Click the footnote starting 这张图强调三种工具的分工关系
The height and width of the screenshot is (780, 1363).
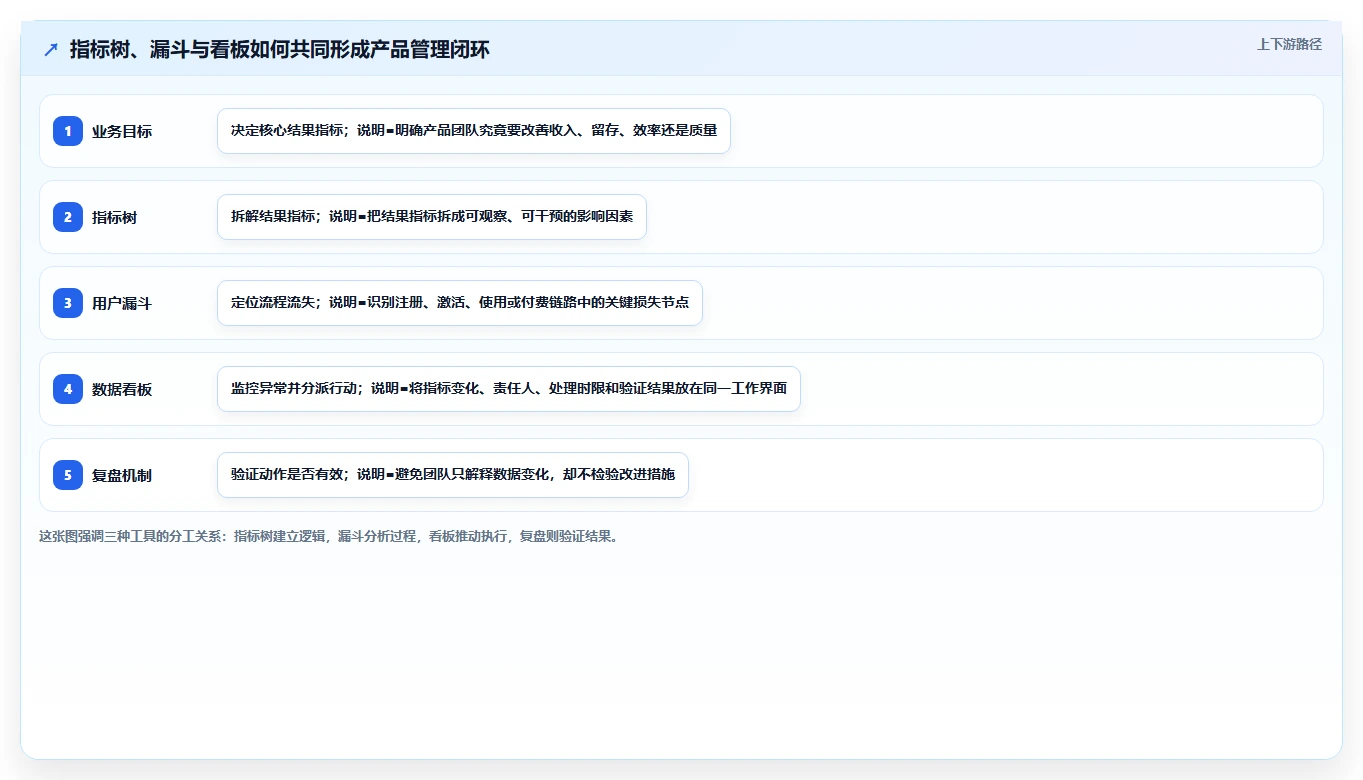point(331,536)
